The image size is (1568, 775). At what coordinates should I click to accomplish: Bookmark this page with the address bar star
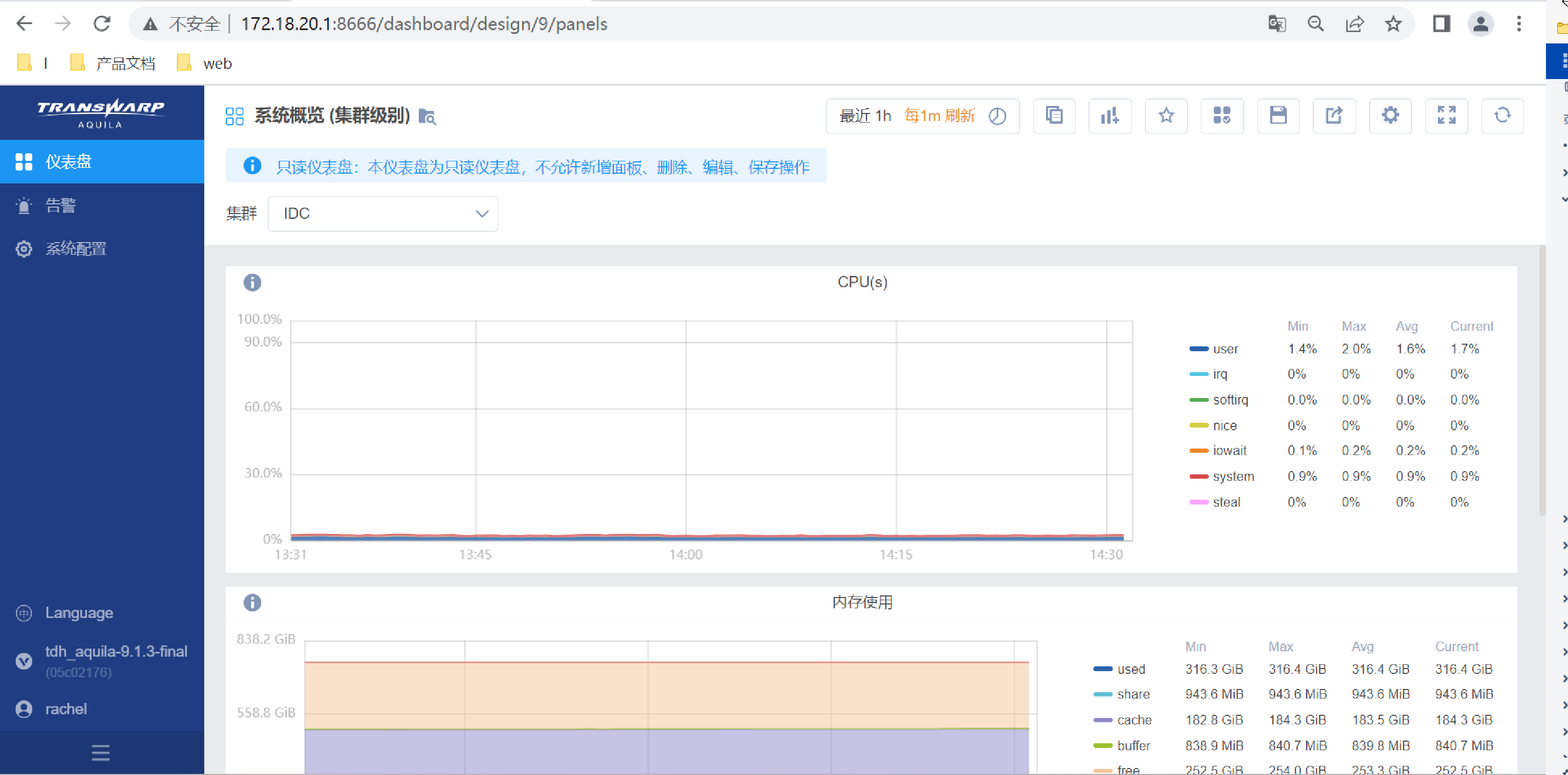tap(1393, 24)
